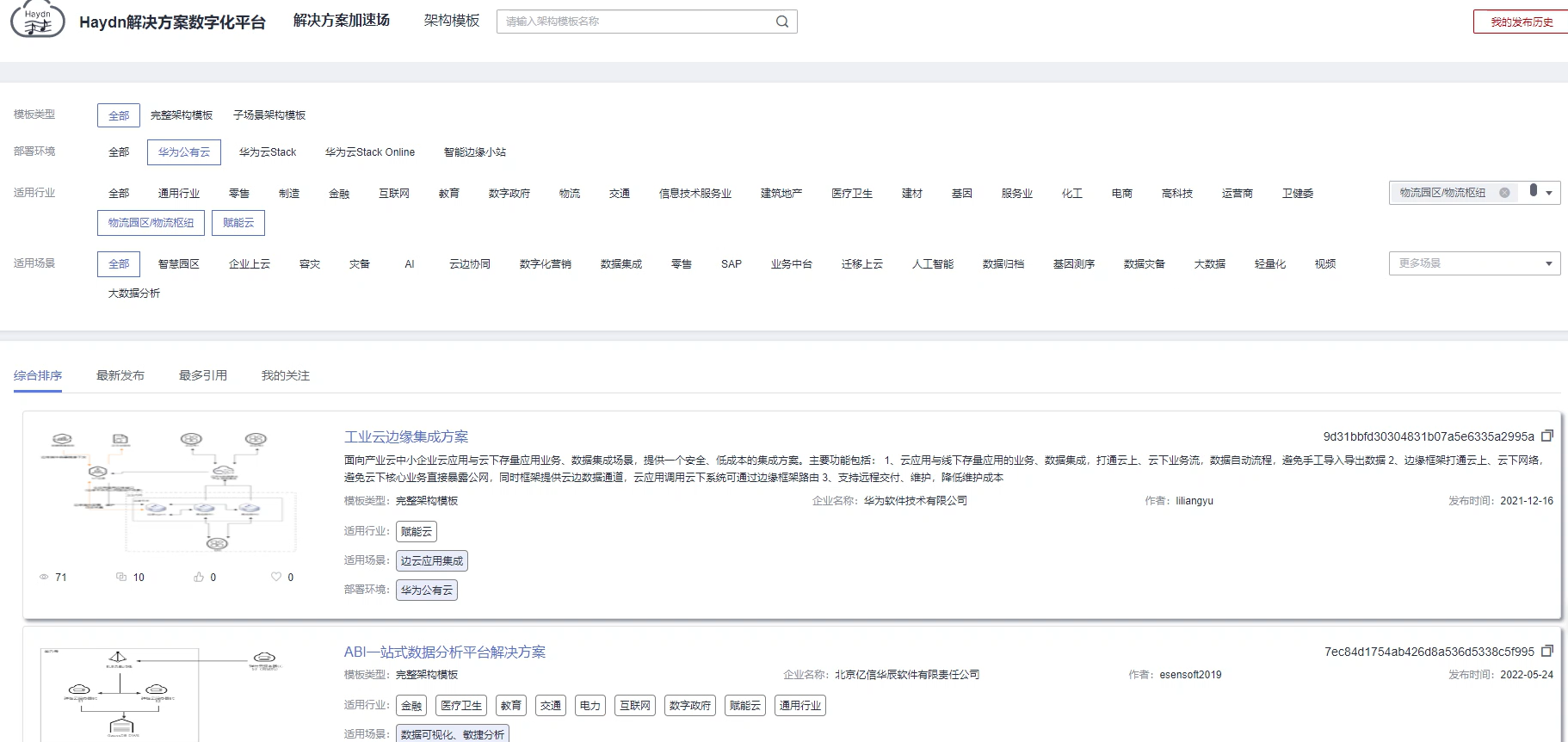Switch to 综合排序 sorting tab
1568x742 pixels.
38,375
